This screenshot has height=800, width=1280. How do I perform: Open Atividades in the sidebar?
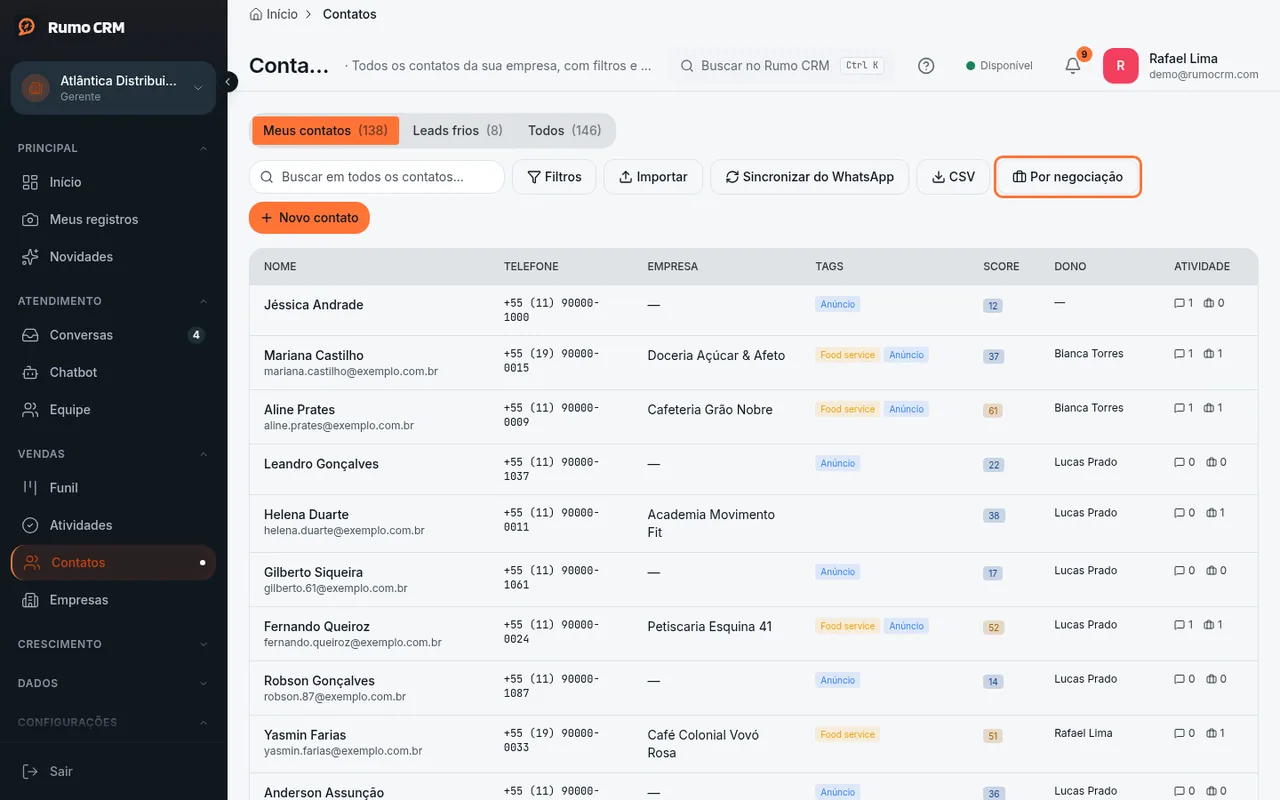coord(113,525)
